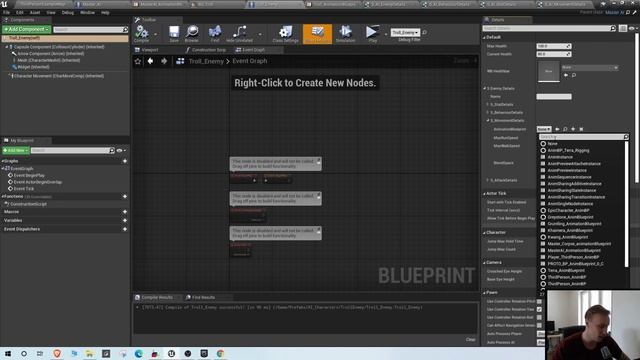Expand S_BehaviourDetails struct
Image resolution: width=640 pixels, height=360 pixels.
point(487,113)
